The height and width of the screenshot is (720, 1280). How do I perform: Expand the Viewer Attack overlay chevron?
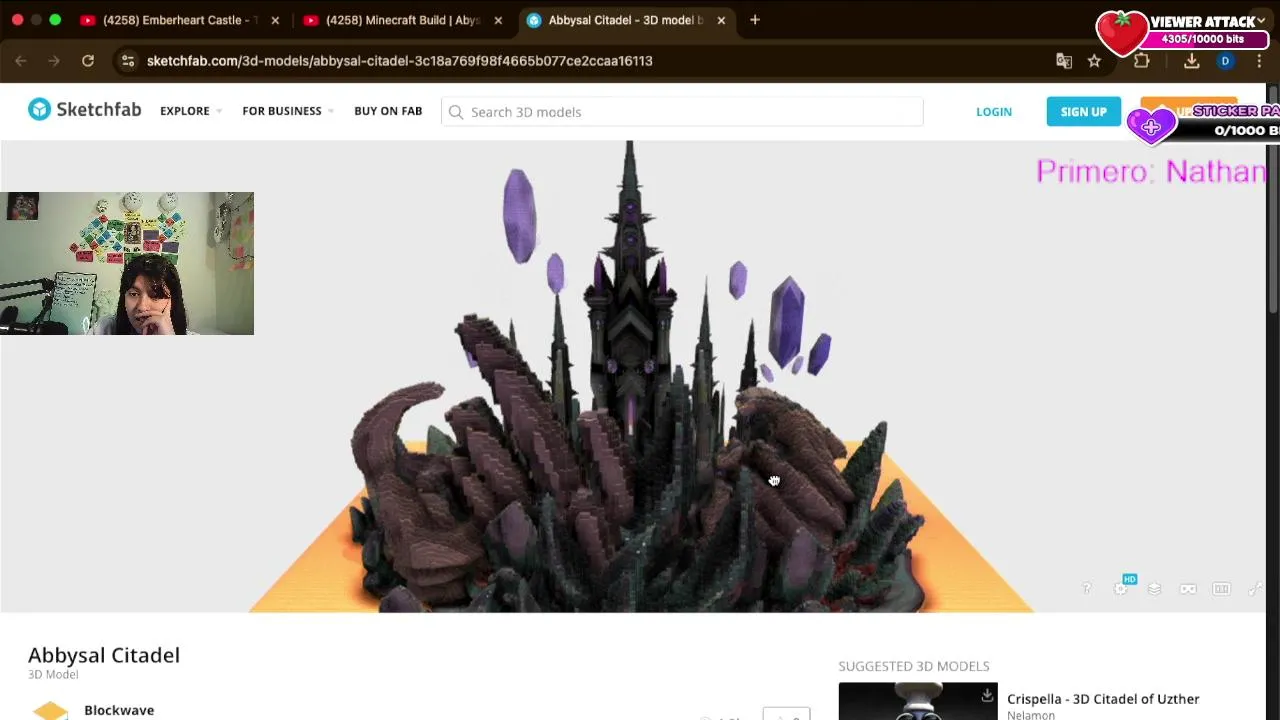pos(1262,21)
